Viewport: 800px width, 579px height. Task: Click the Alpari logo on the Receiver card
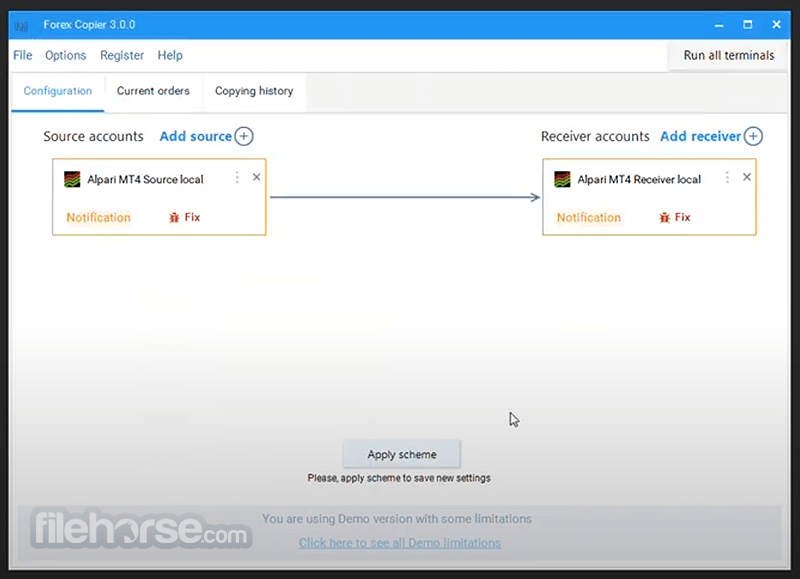562,180
